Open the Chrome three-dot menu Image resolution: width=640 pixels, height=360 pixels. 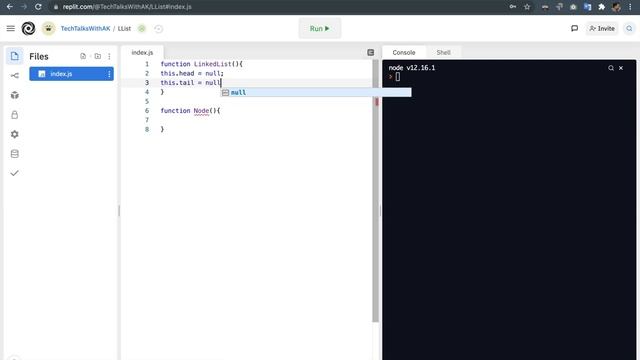coord(631,7)
